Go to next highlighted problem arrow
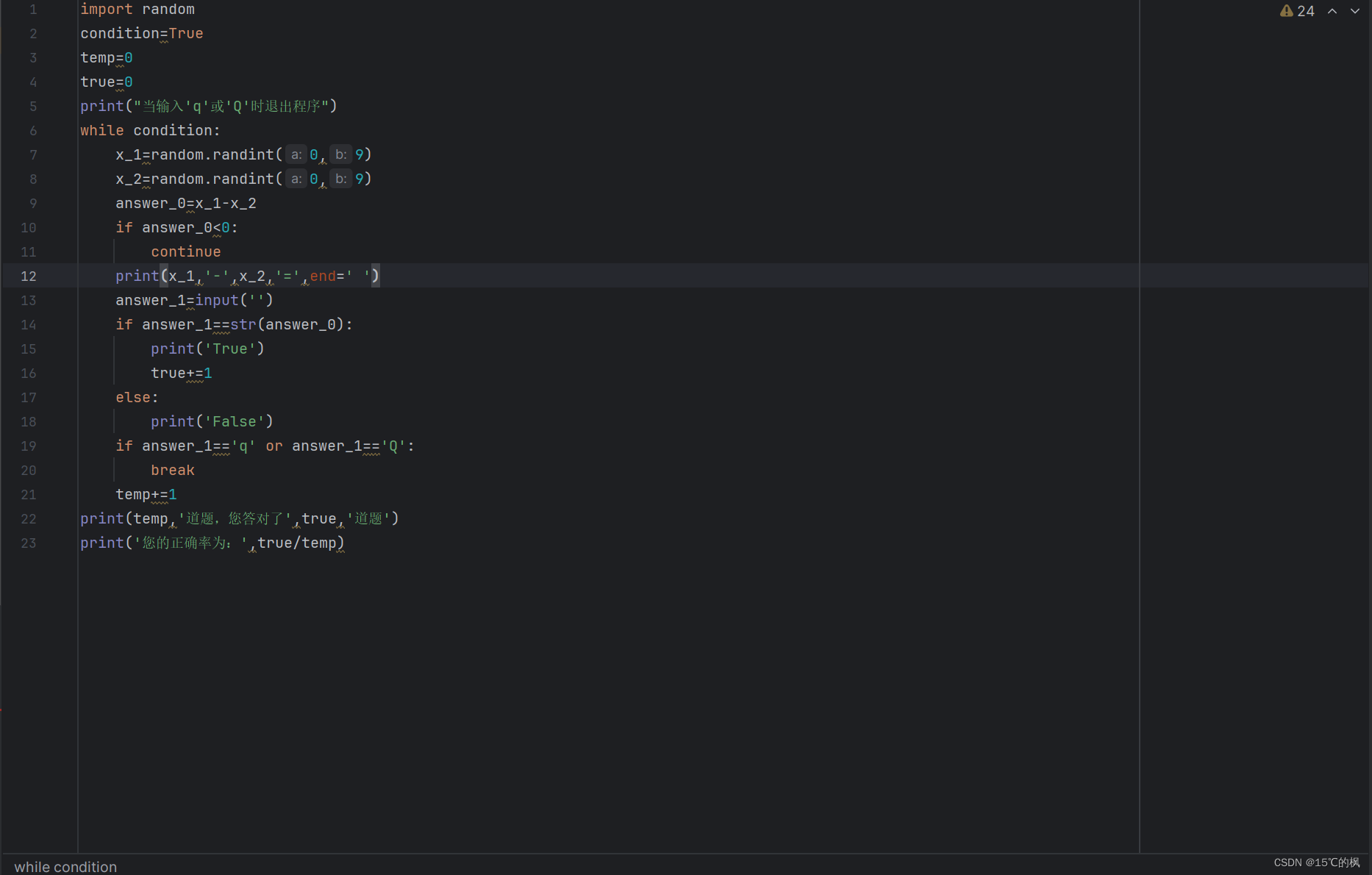Image resolution: width=1372 pixels, height=875 pixels. point(1354,11)
